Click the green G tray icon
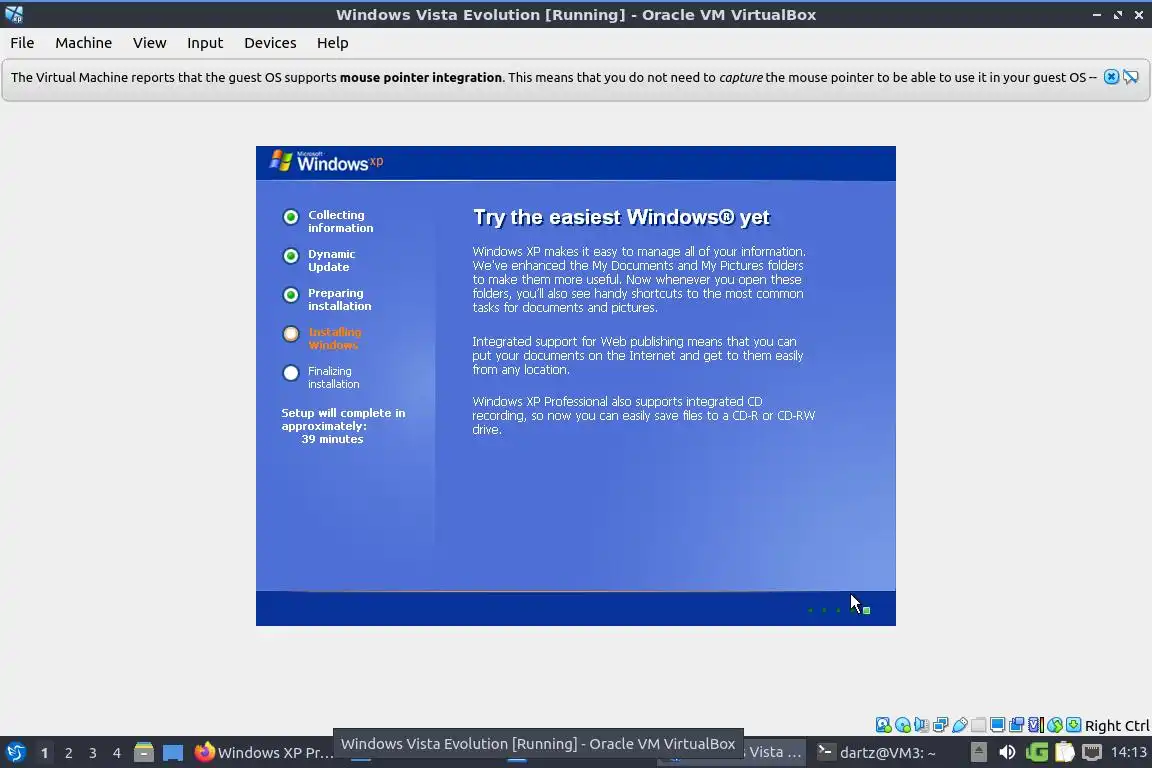 tap(1037, 753)
